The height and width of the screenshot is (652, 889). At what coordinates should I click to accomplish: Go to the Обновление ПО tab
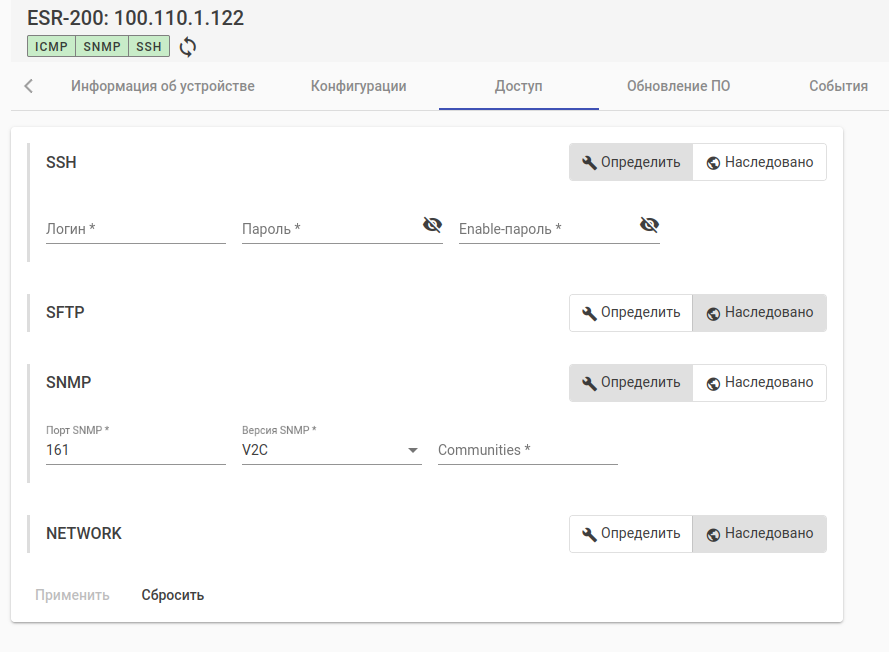click(679, 86)
